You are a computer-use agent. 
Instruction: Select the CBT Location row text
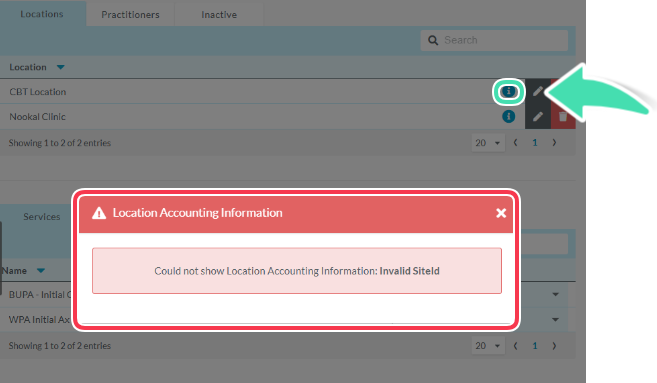pyautogui.click(x=38, y=92)
